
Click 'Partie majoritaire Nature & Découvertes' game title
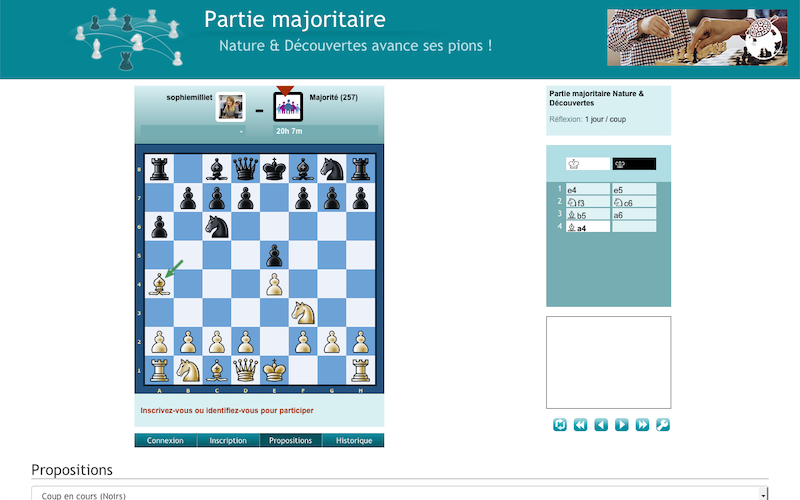[x=596, y=98]
